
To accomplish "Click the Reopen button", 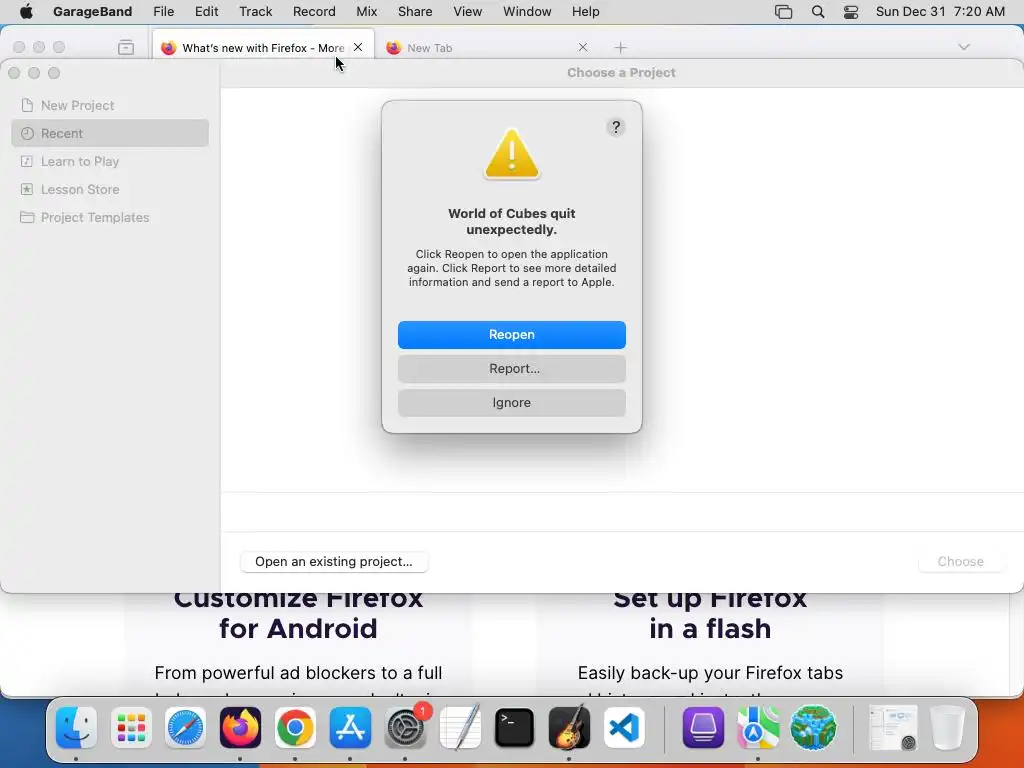I will pos(511,334).
